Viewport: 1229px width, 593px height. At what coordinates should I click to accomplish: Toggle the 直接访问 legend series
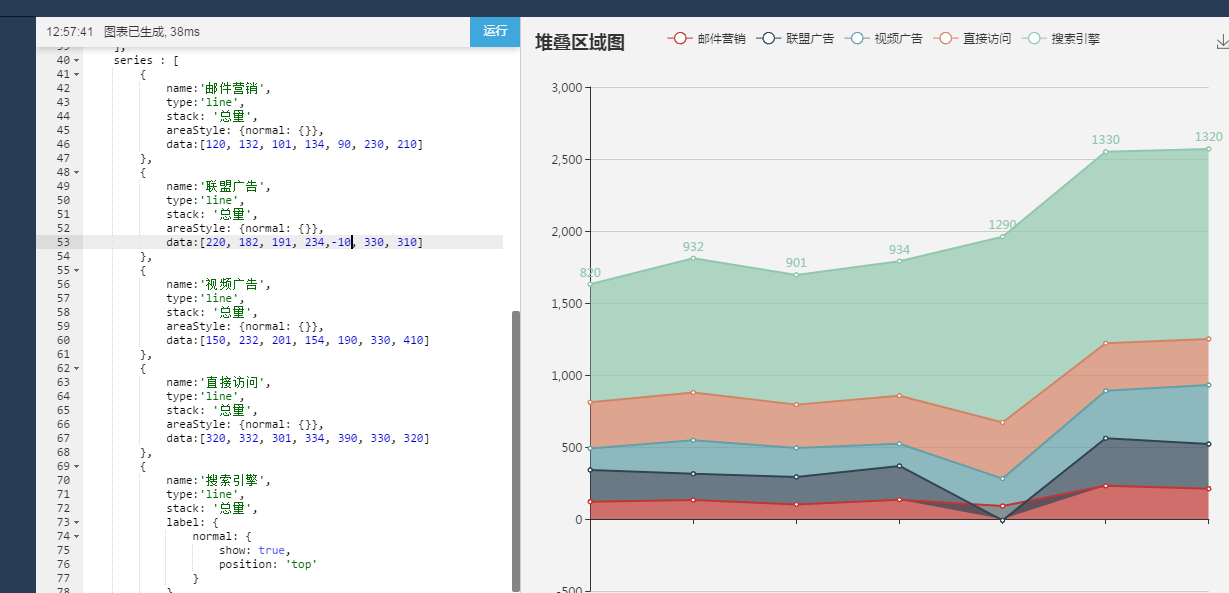pos(972,39)
